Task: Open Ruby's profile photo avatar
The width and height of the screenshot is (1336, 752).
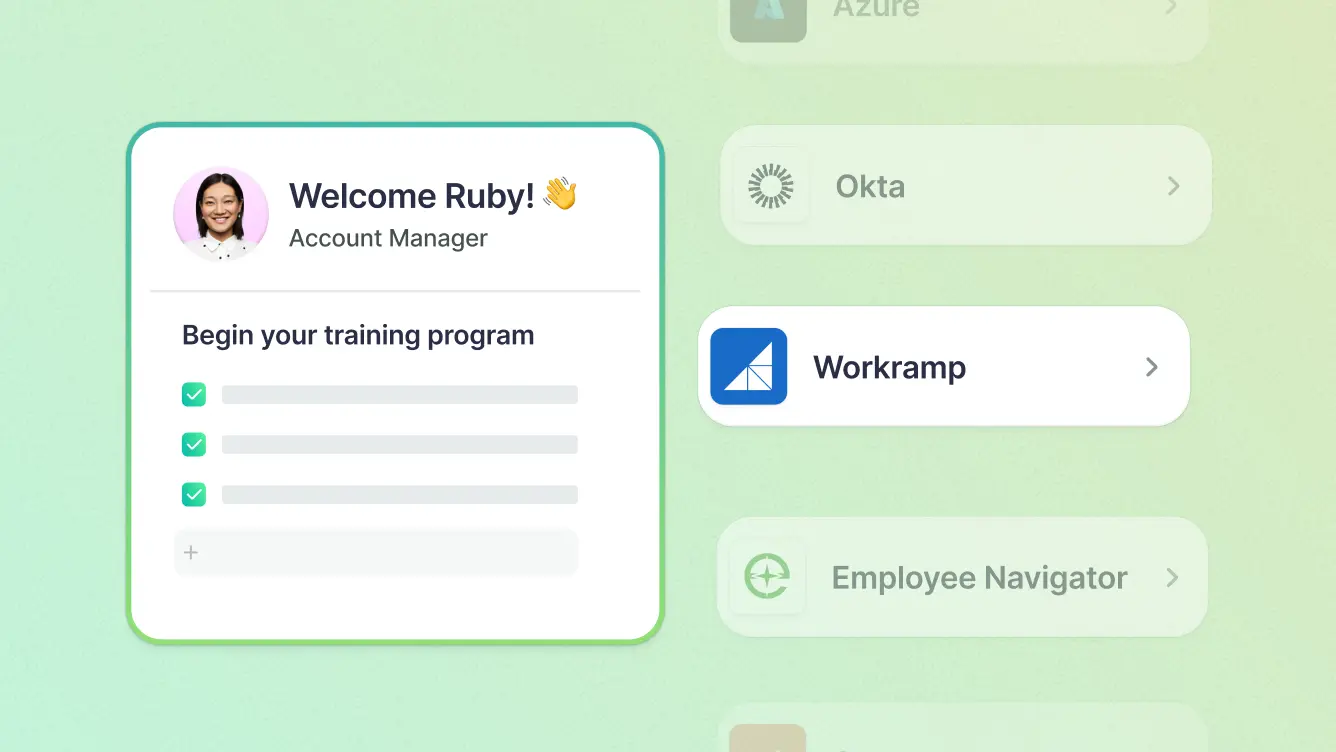Action: (221, 214)
